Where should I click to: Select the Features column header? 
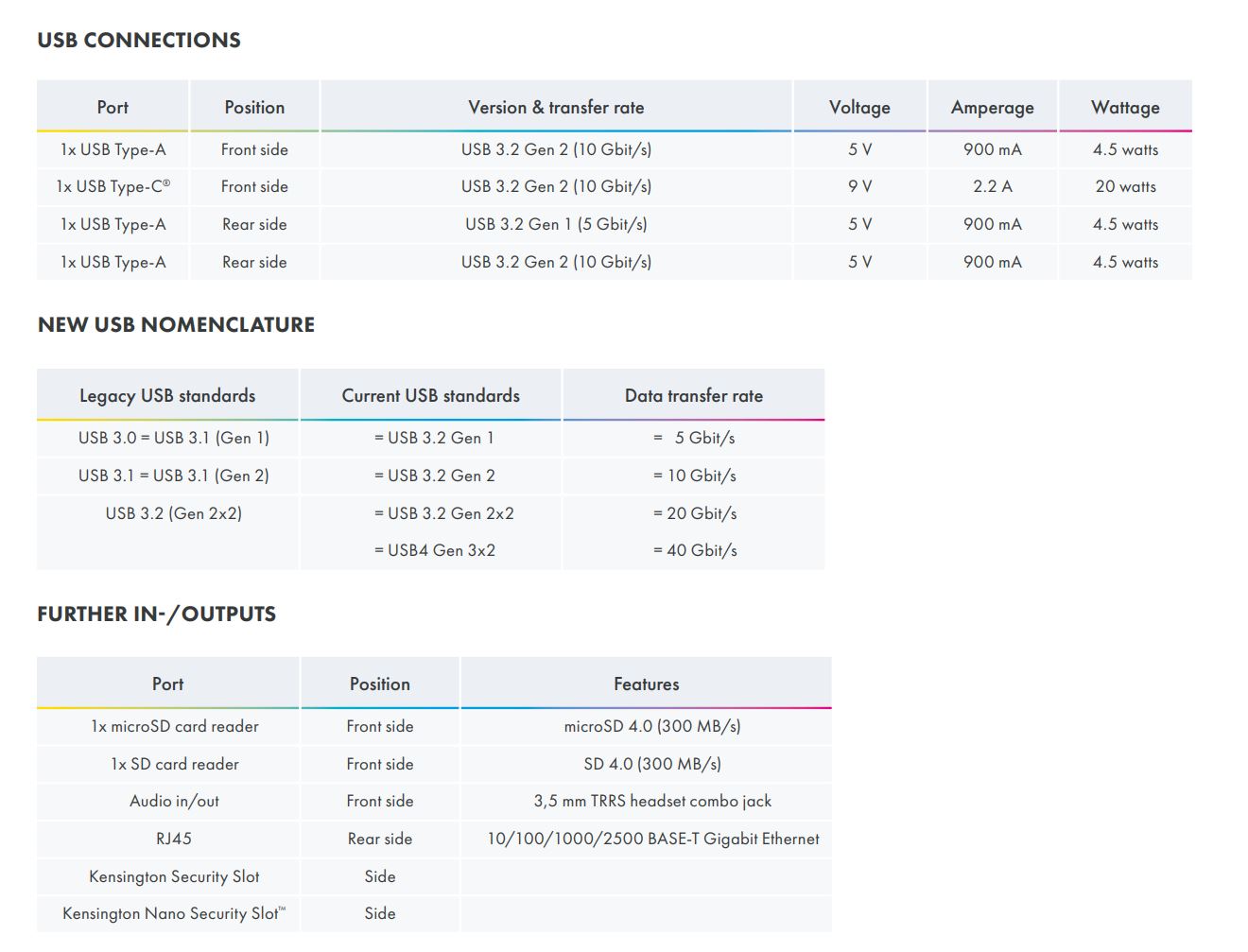point(646,684)
